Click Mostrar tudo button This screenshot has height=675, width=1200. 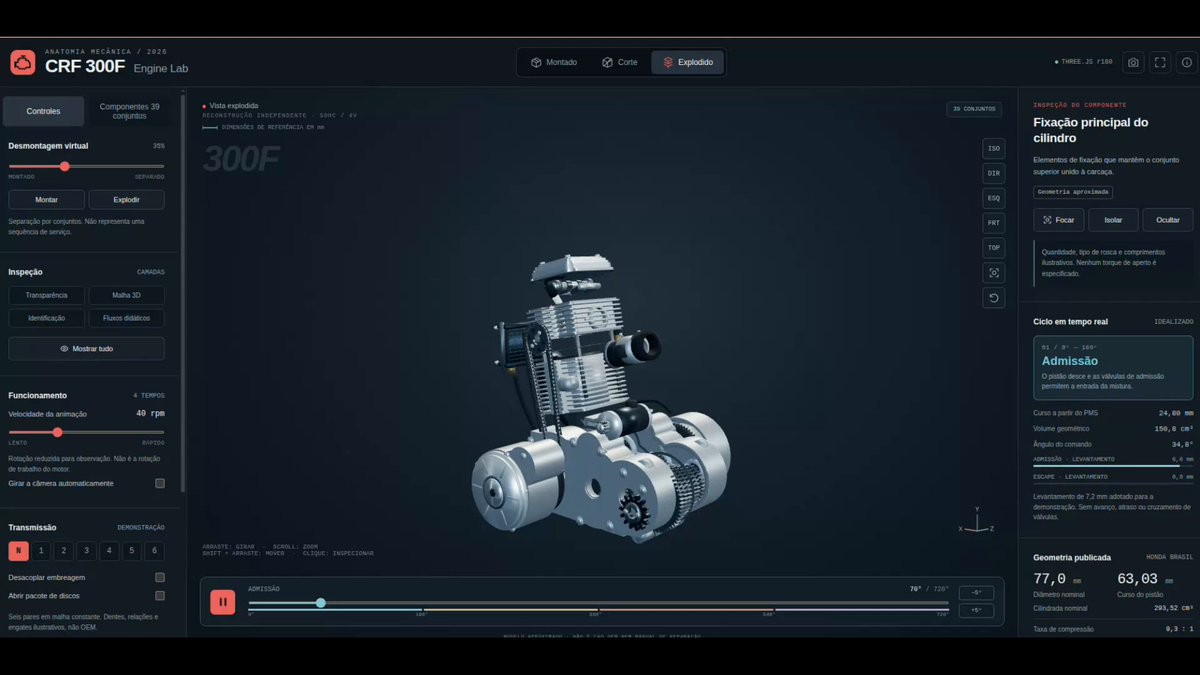tap(86, 349)
